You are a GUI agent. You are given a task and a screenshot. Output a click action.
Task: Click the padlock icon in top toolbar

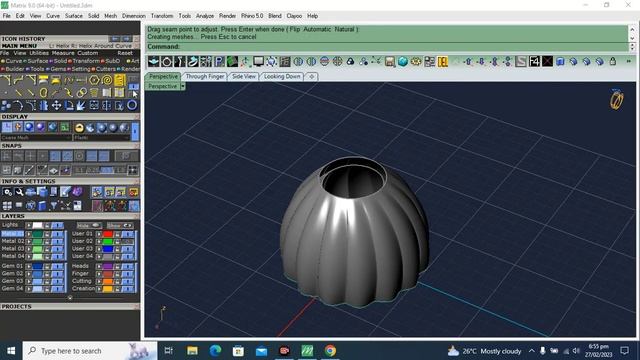pos(613,62)
